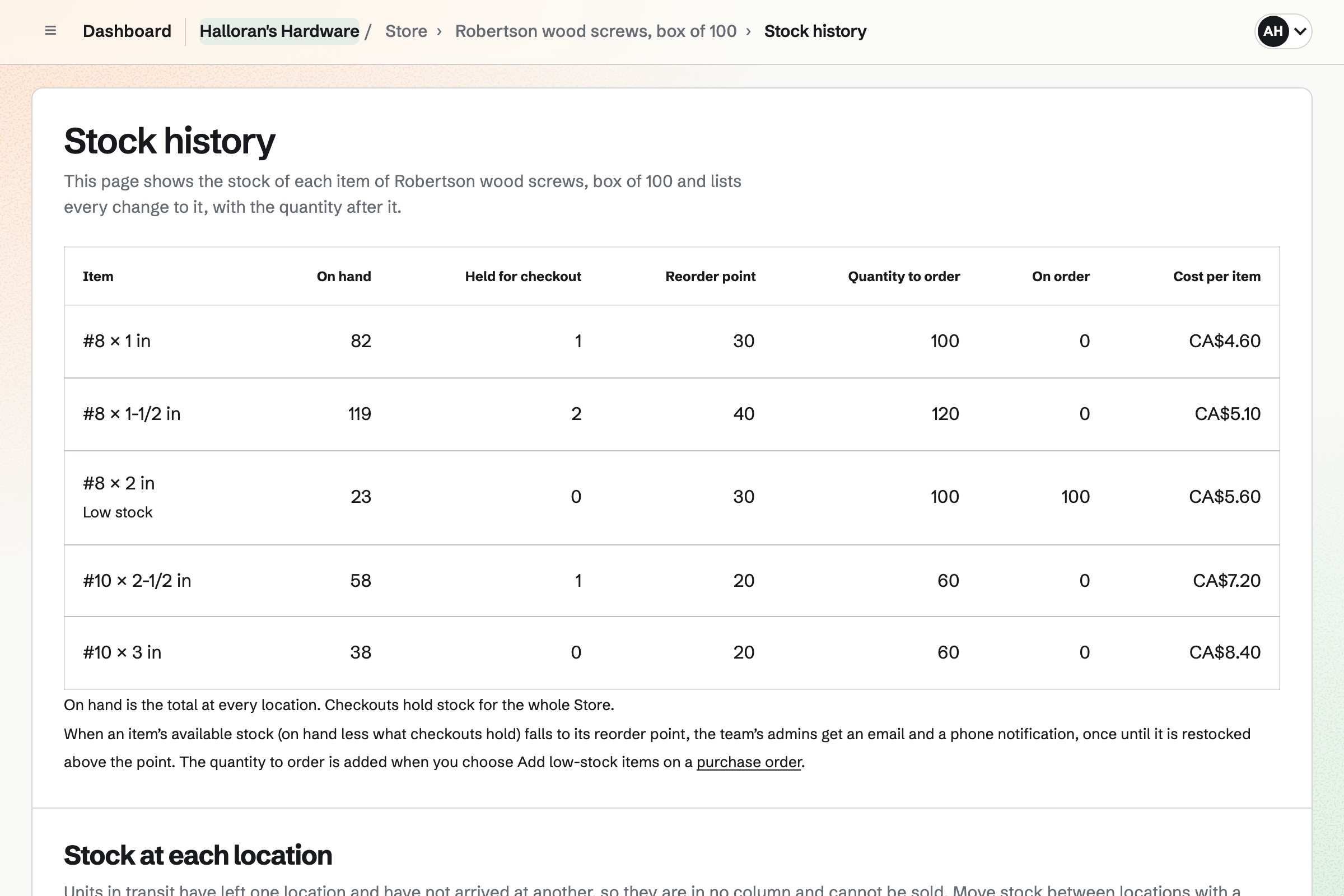Screen dimensions: 1344x896
Task: Click cost CA$4.60
Action: 1225,341
